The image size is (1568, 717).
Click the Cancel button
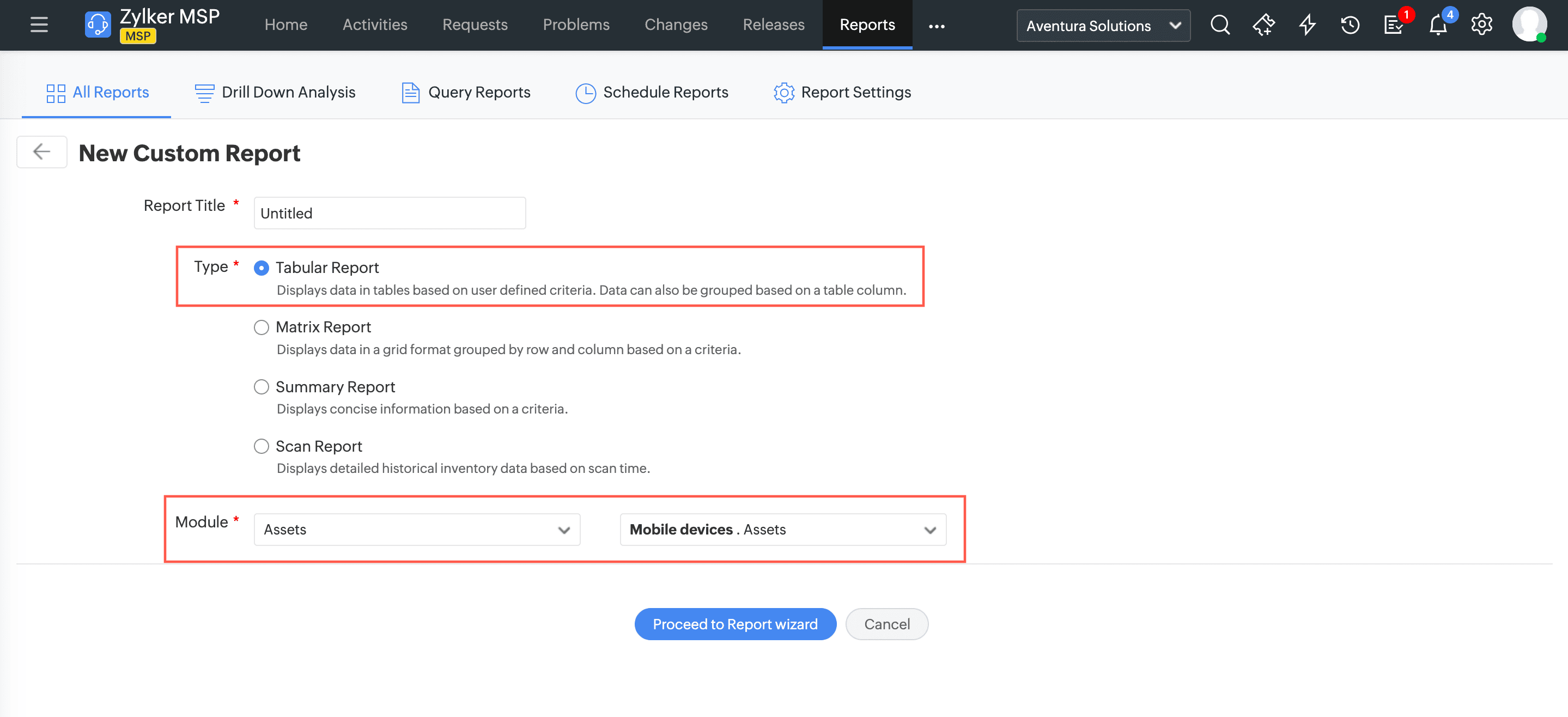click(886, 624)
